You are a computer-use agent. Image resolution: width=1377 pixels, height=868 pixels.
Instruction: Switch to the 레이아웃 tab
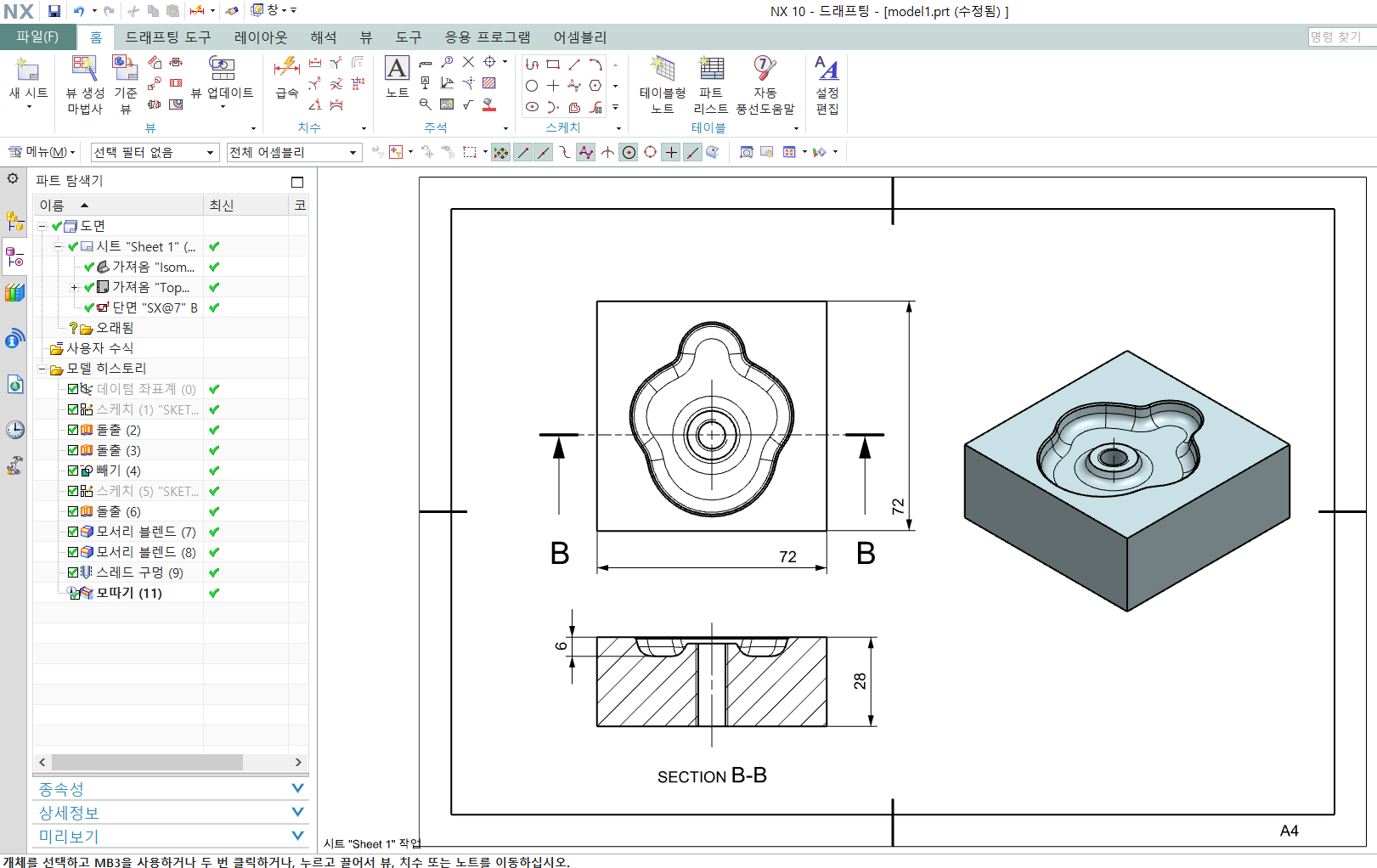pos(261,37)
